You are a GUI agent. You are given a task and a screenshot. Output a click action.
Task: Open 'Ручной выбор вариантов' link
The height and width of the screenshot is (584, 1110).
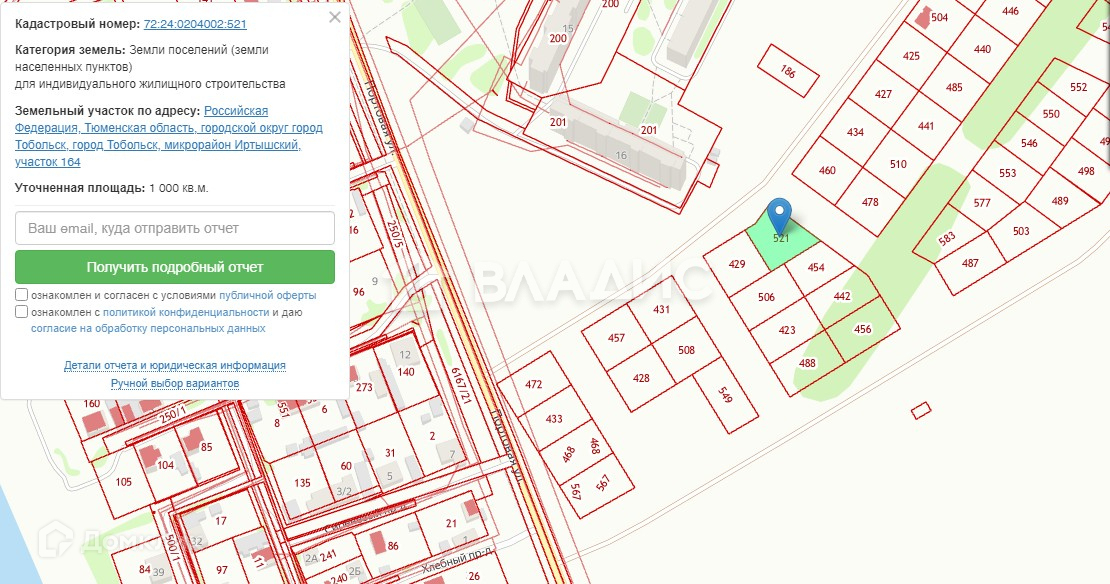[175, 383]
